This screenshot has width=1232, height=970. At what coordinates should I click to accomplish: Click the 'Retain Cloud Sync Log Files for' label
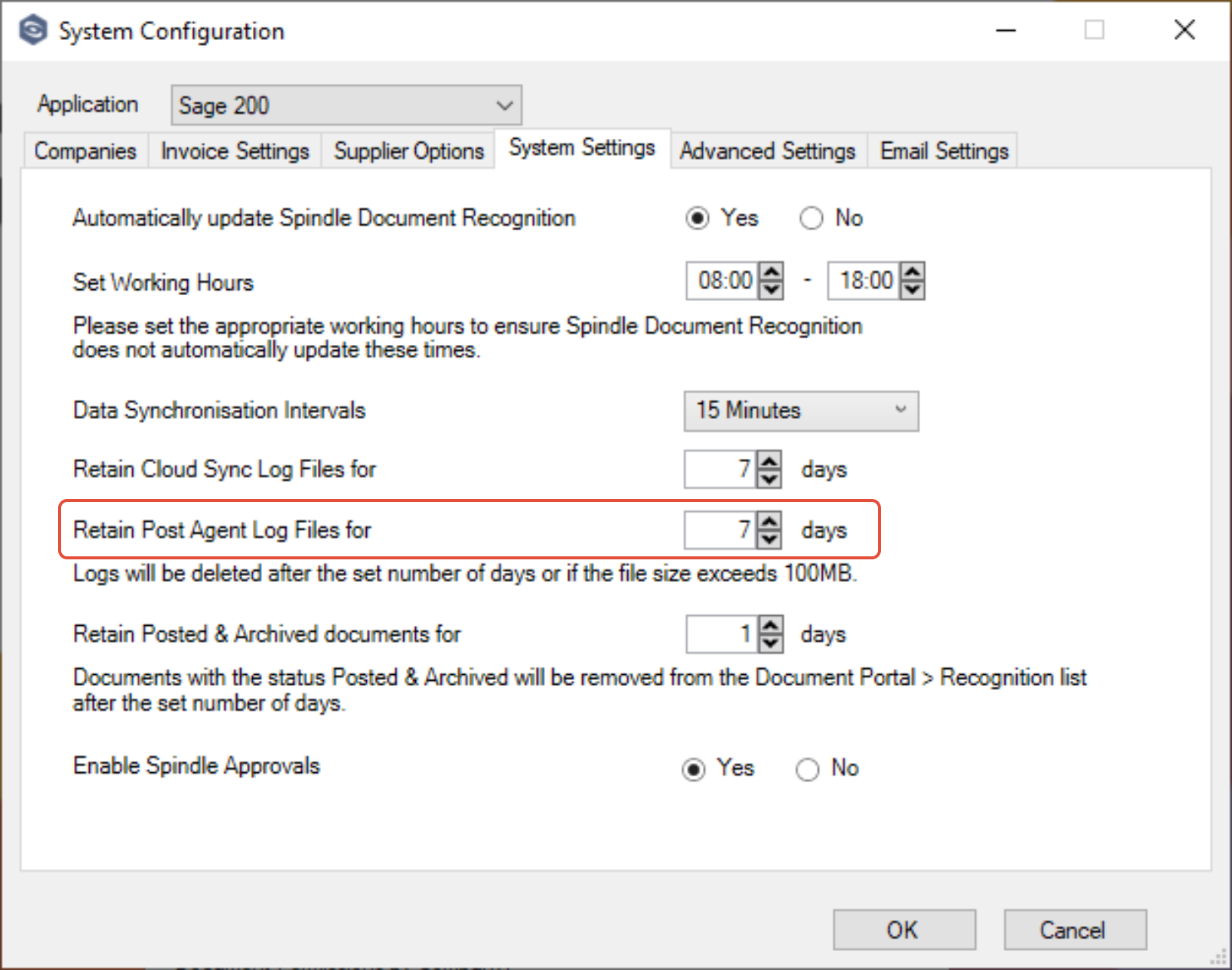tap(224, 470)
